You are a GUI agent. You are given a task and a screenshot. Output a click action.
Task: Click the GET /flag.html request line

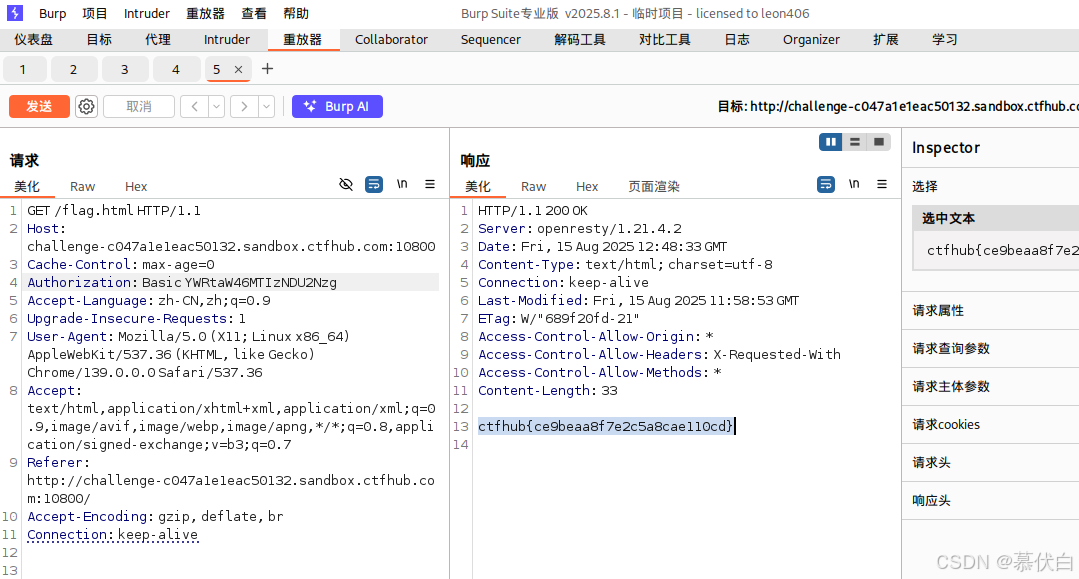[x=114, y=211]
